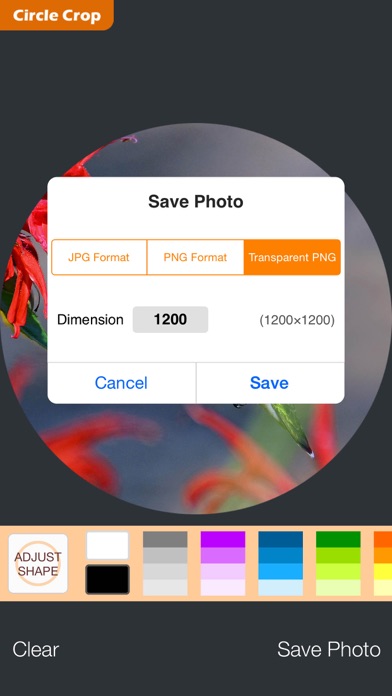Click the Dimension 1200 field
Image resolution: width=392 pixels, height=696 pixels.
coord(170,320)
